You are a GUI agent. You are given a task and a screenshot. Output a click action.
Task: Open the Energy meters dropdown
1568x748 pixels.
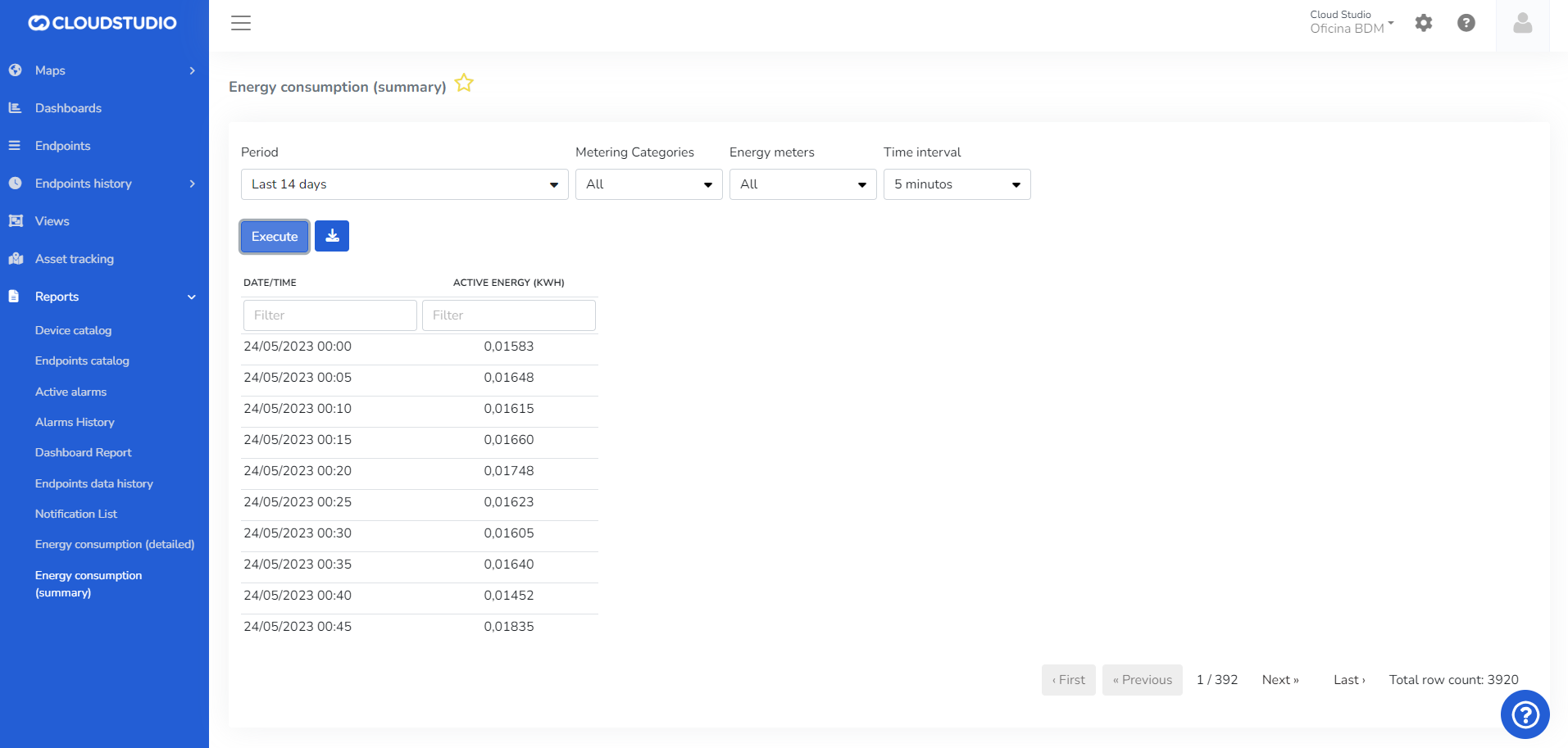pyautogui.click(x=802, y=184)
